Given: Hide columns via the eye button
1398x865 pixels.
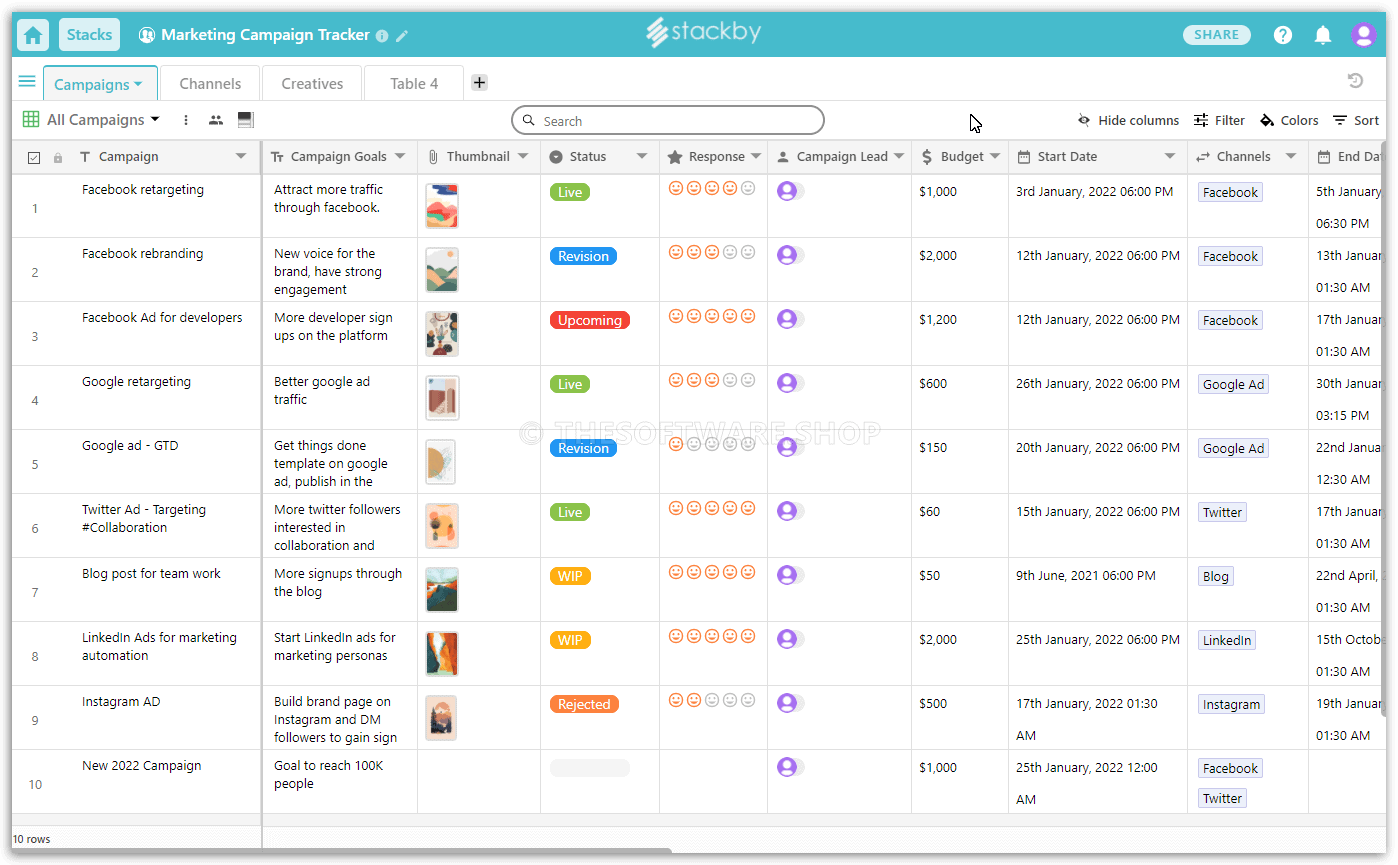Looking at the screenshot, I should (1128, 120).
